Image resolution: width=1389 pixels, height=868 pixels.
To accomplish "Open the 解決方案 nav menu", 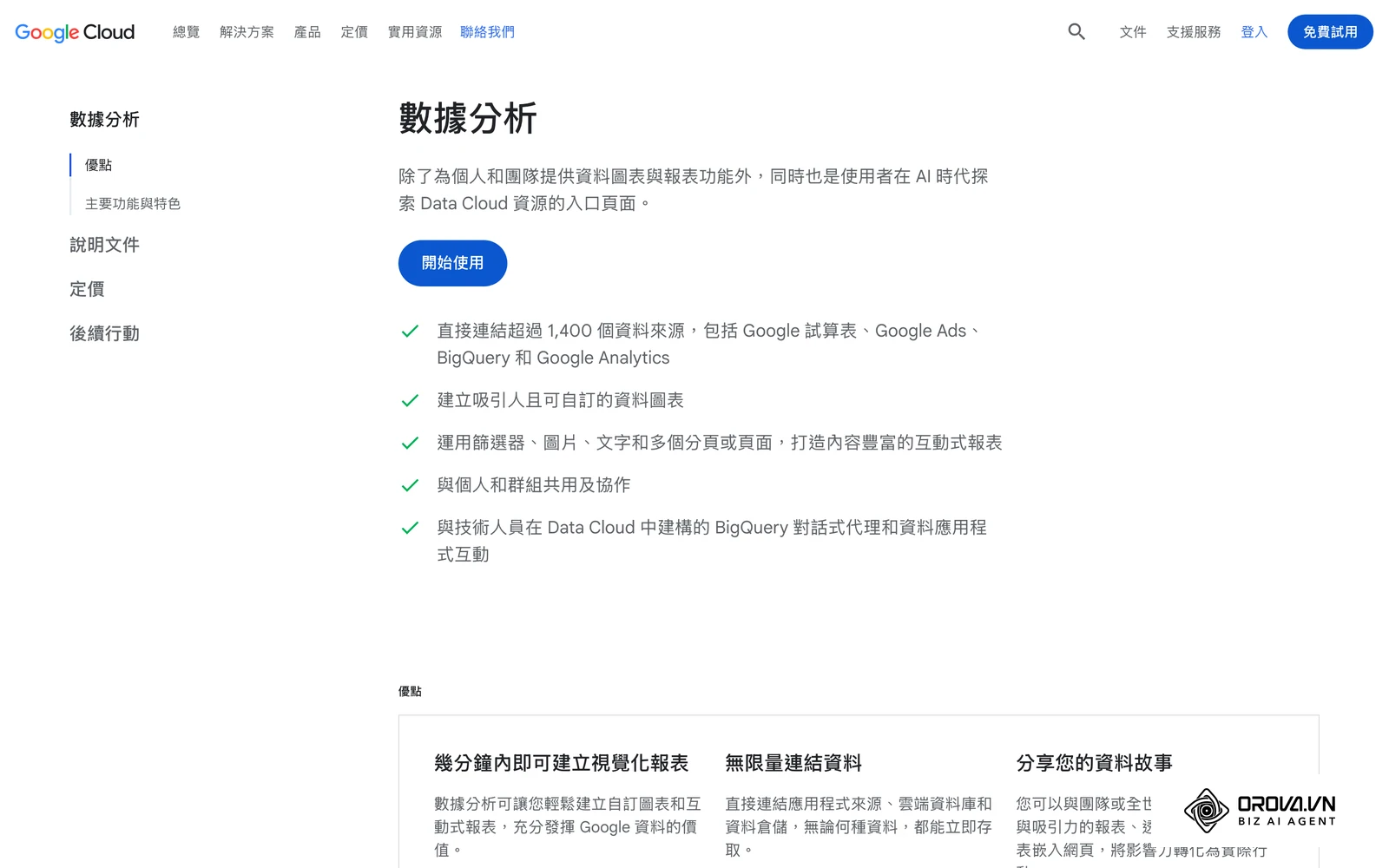I will pos(247,32).
